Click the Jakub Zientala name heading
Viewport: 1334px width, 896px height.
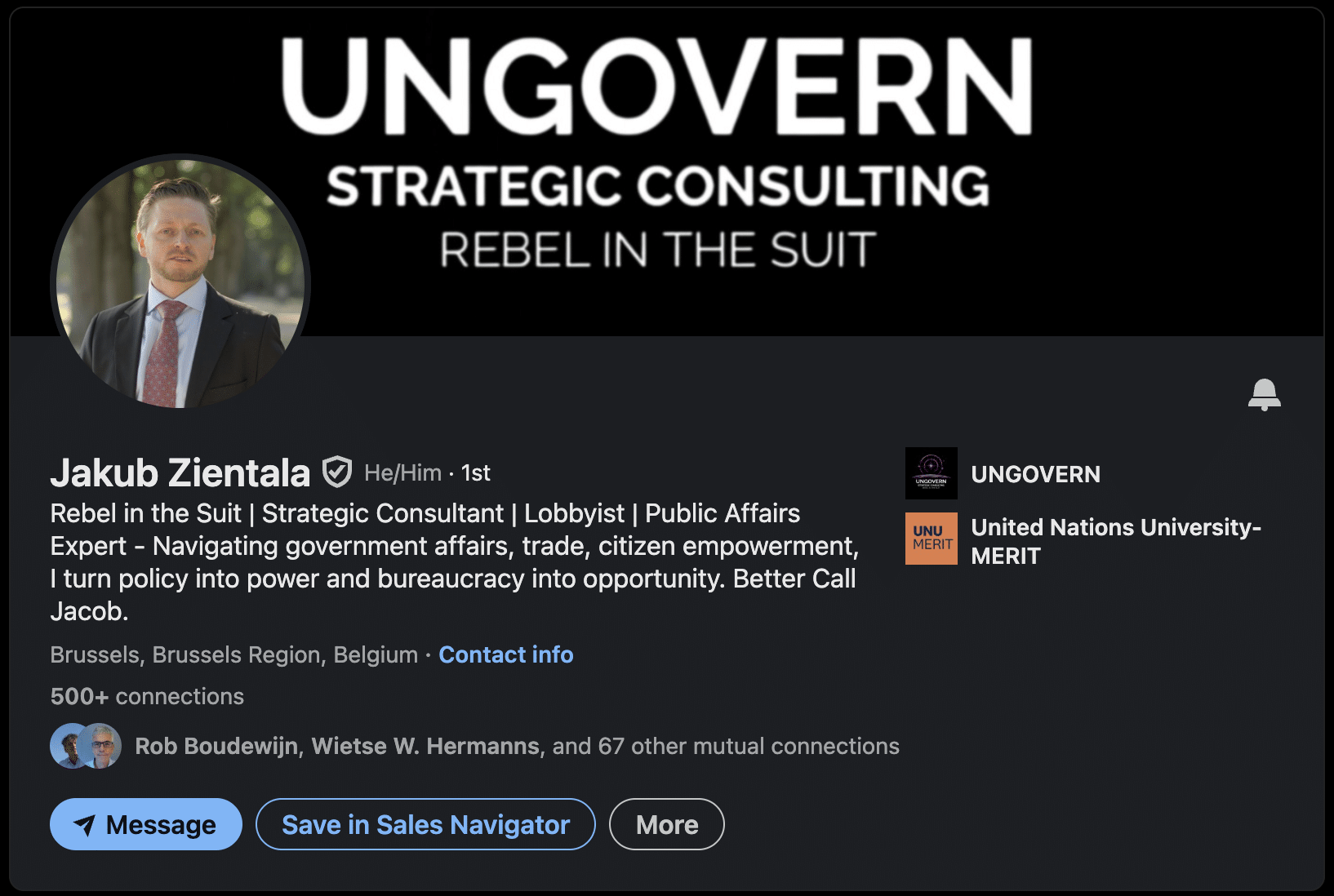coord(180,472)
